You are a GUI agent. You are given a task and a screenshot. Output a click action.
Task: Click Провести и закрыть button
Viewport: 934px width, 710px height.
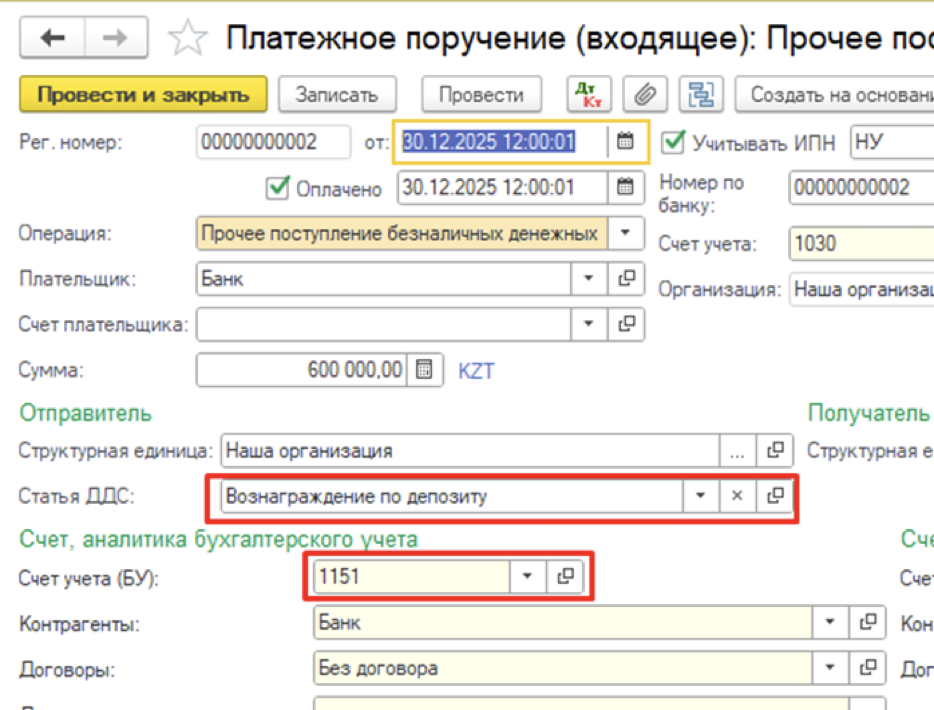143,95
